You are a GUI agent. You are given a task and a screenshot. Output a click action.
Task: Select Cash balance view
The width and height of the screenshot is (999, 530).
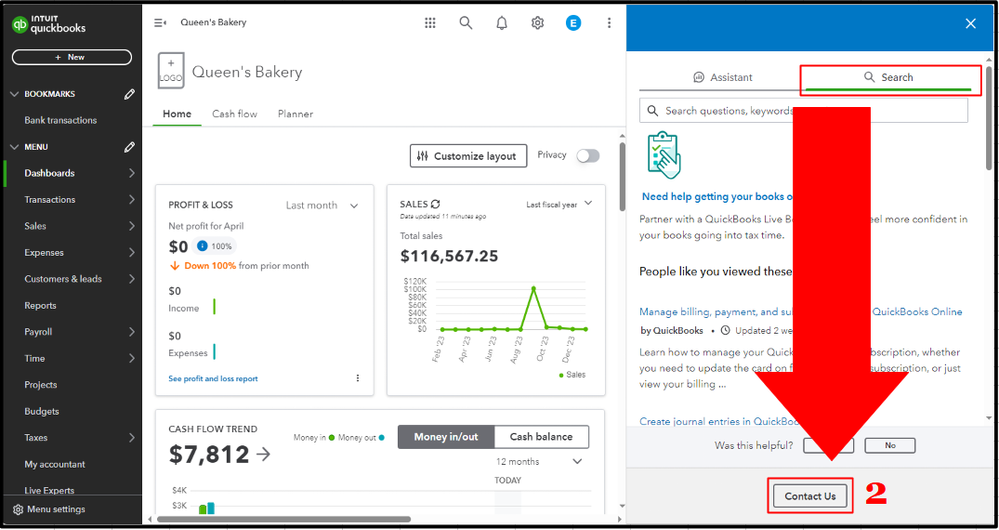click(542, 437)
